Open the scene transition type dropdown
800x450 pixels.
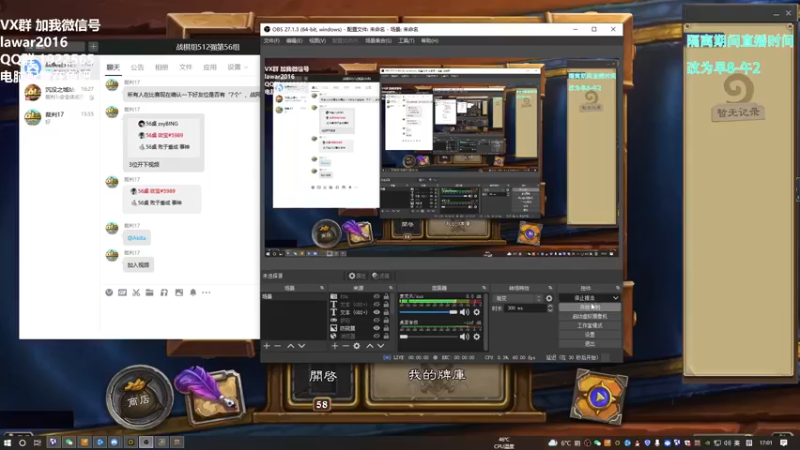pos(517,298)
